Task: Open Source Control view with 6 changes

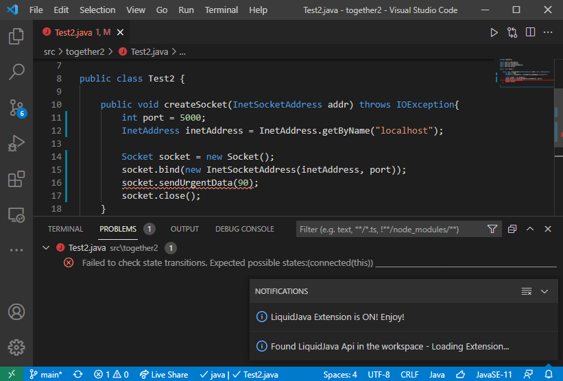Action: [x=16, y=107]
